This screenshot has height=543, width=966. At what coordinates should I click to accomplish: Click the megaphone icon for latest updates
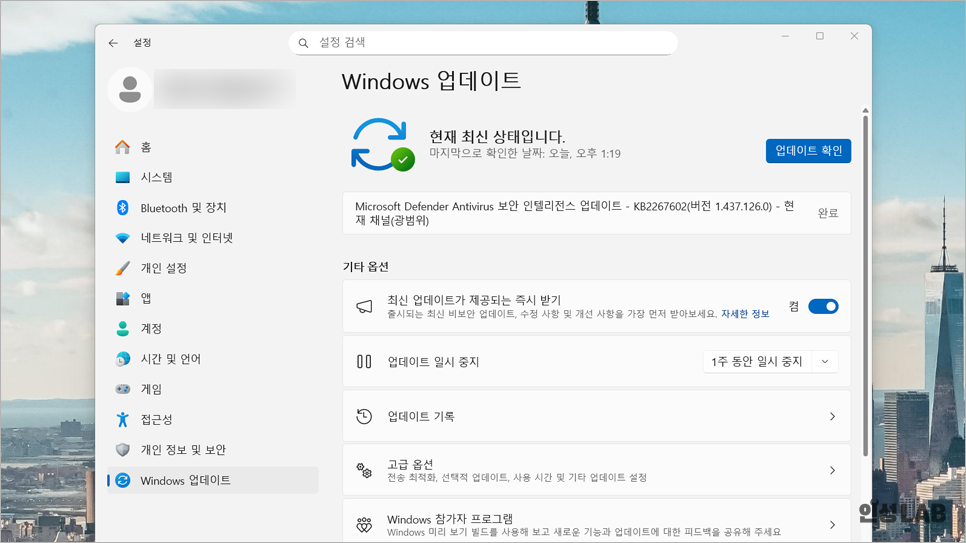click(x=364, y=306)
